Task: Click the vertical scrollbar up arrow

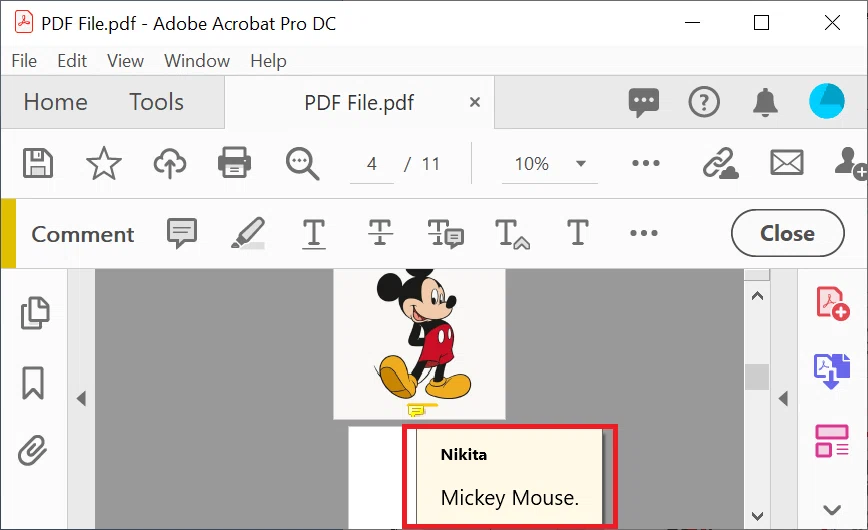Action: (x=757, y=296)
